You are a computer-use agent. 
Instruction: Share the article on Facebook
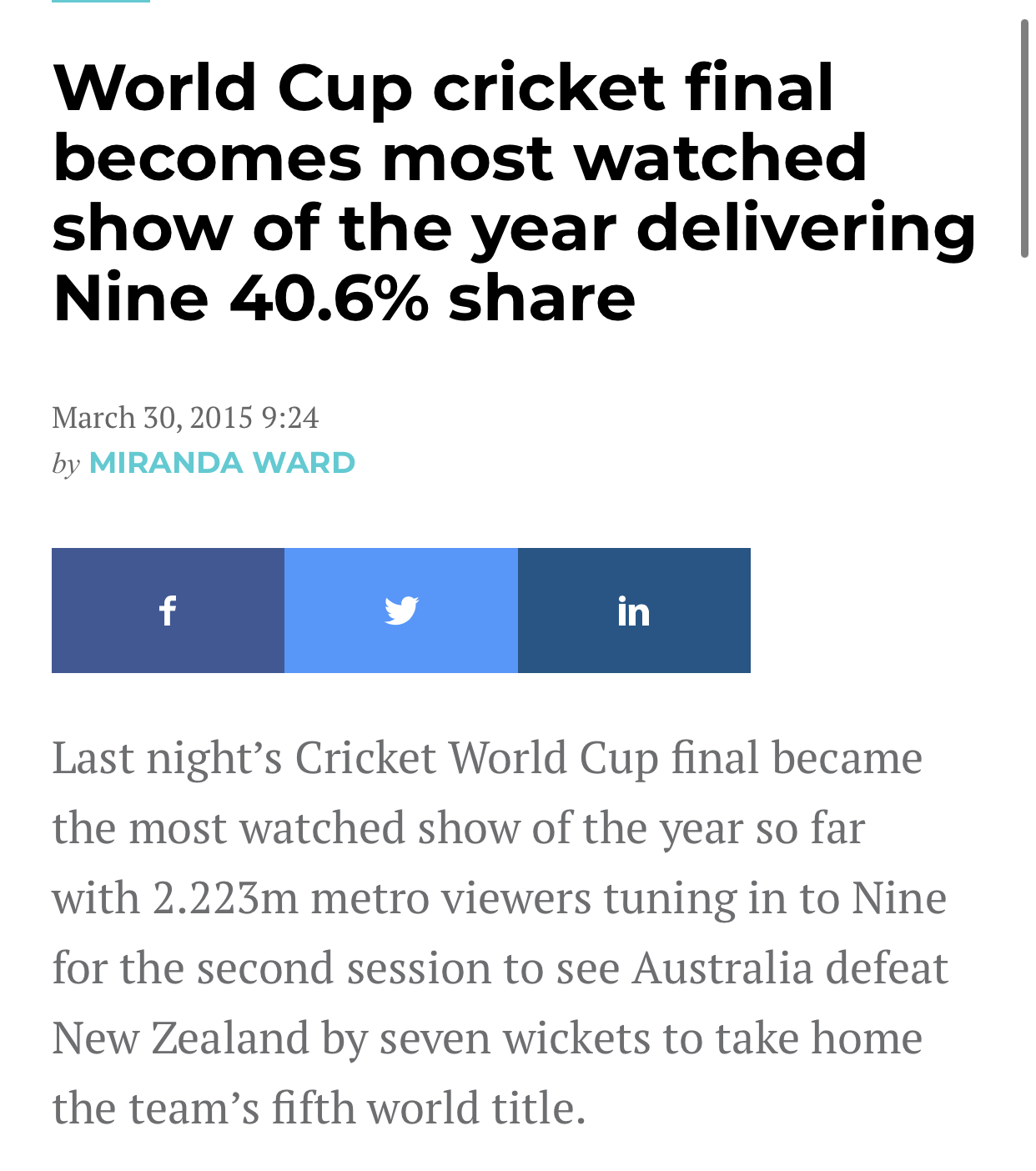click(168, 611)
